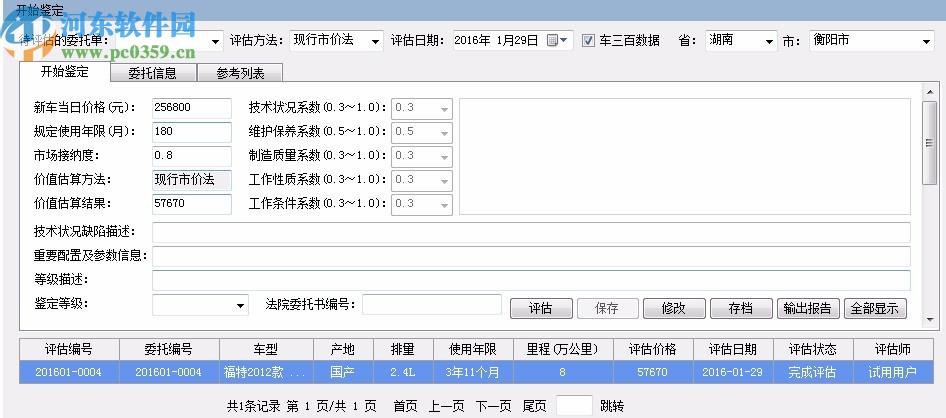
Task: Click 新车当日价格 input field
Action: [192, 108]
